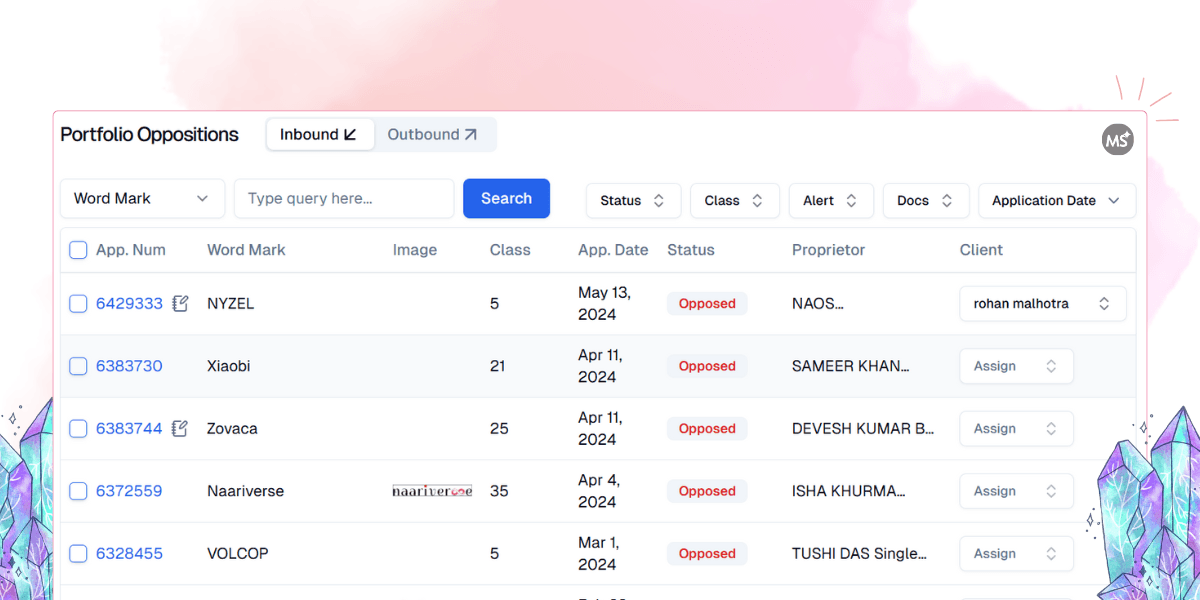Screen dimensions: 1200x600
Task: Tick the checkbox for Naariverse row
Action: click(78, 491)
